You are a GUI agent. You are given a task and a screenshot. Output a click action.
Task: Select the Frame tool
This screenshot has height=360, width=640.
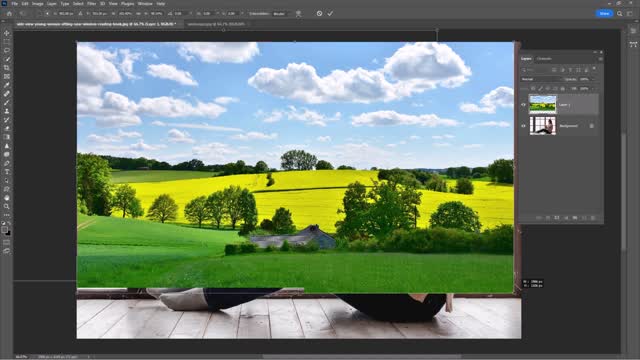point(7,76)
